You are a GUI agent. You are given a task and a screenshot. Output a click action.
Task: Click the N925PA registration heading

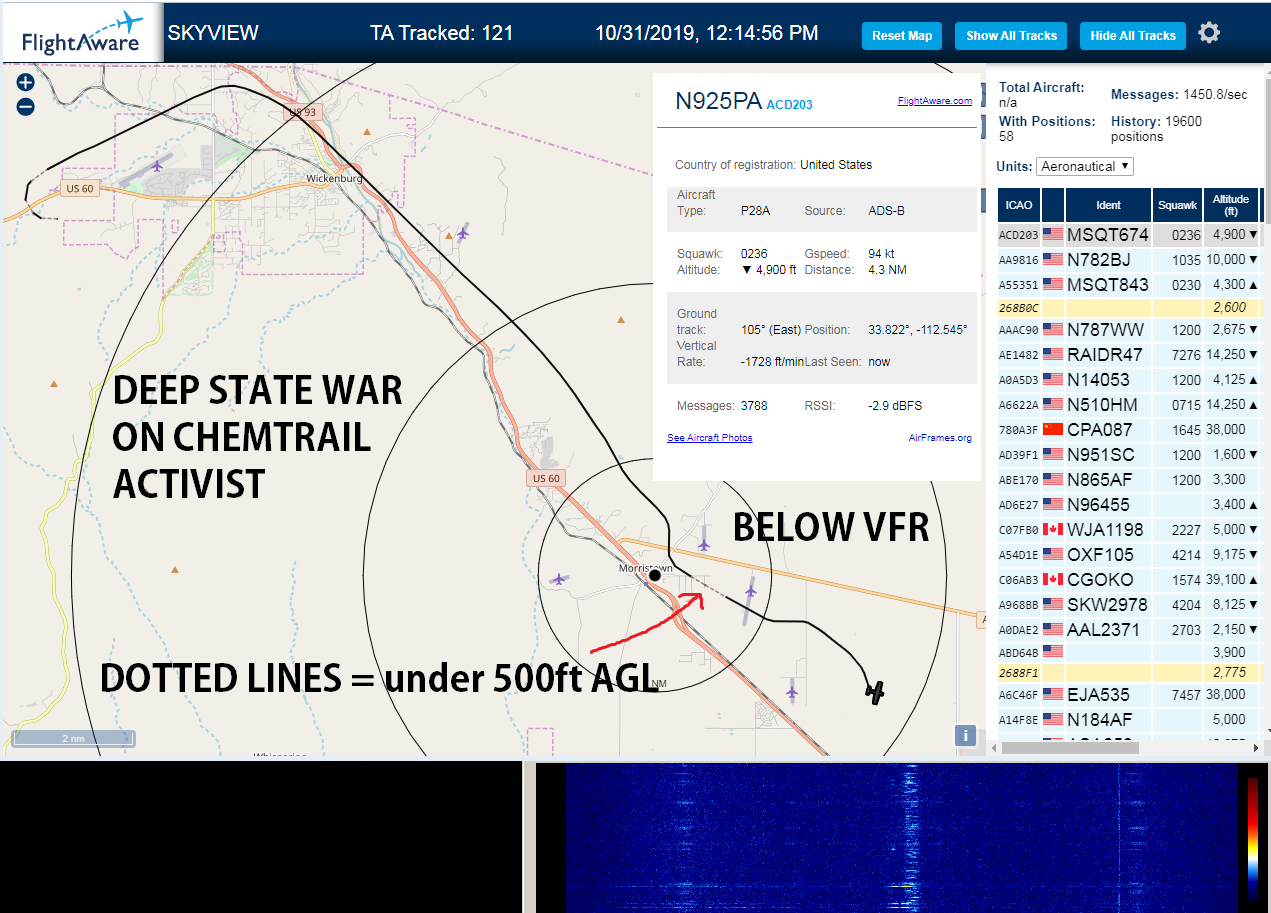pyautogui.click(x=719, y=101)
